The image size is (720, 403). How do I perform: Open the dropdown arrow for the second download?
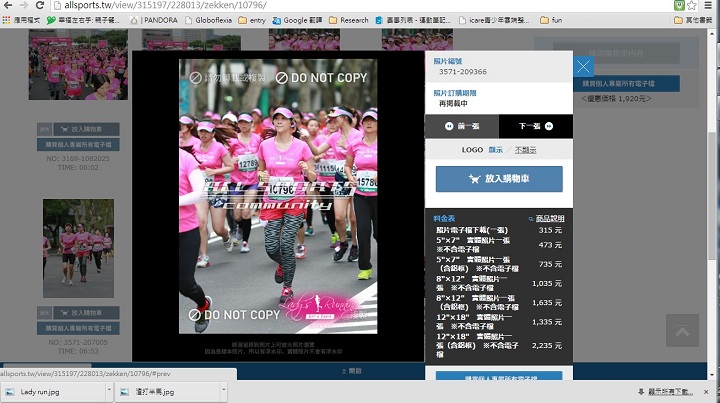coord(224,392)
